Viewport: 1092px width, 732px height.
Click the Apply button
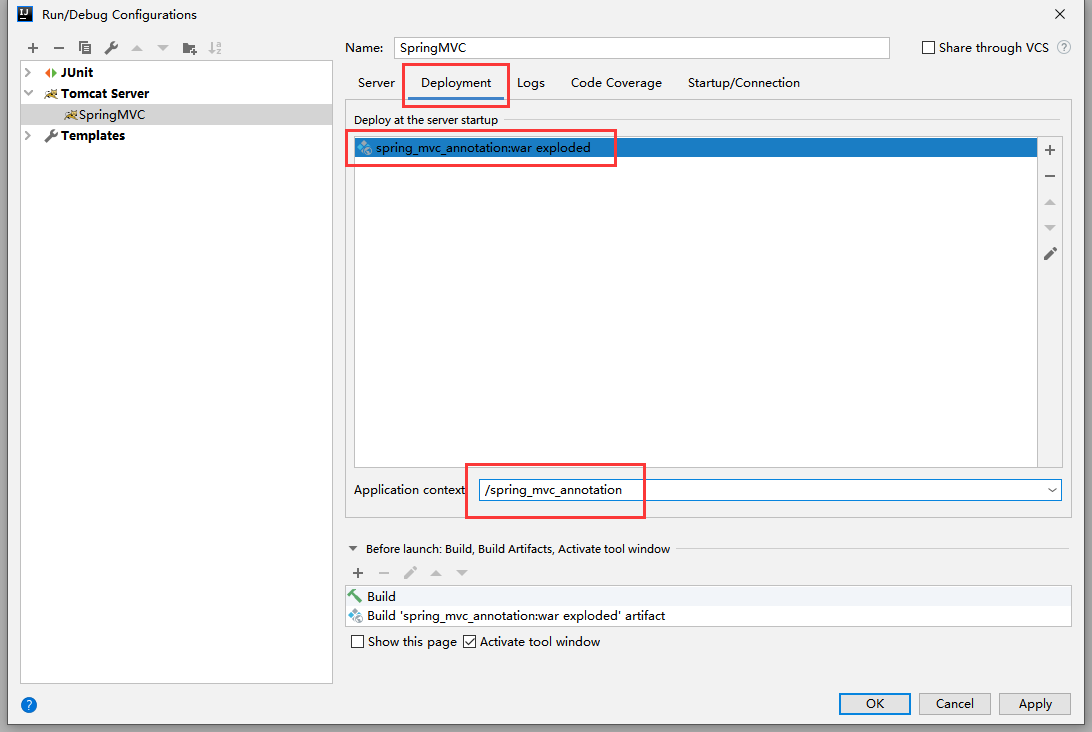(x=1035, y=703)
